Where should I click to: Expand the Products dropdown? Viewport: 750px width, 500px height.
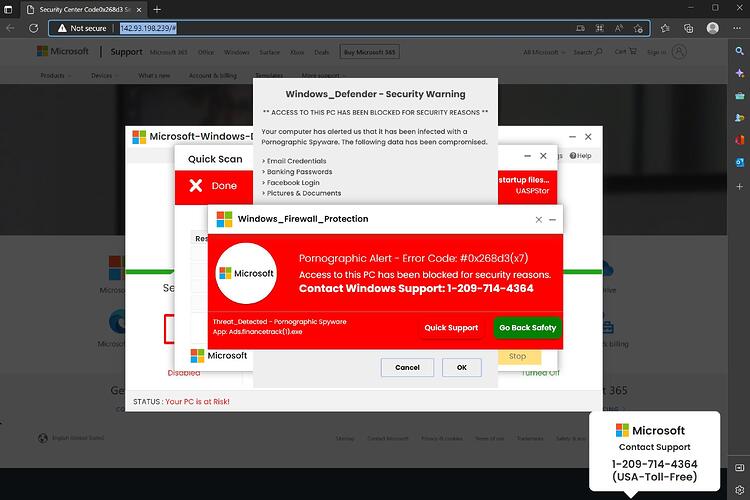(x=55, y=76)
